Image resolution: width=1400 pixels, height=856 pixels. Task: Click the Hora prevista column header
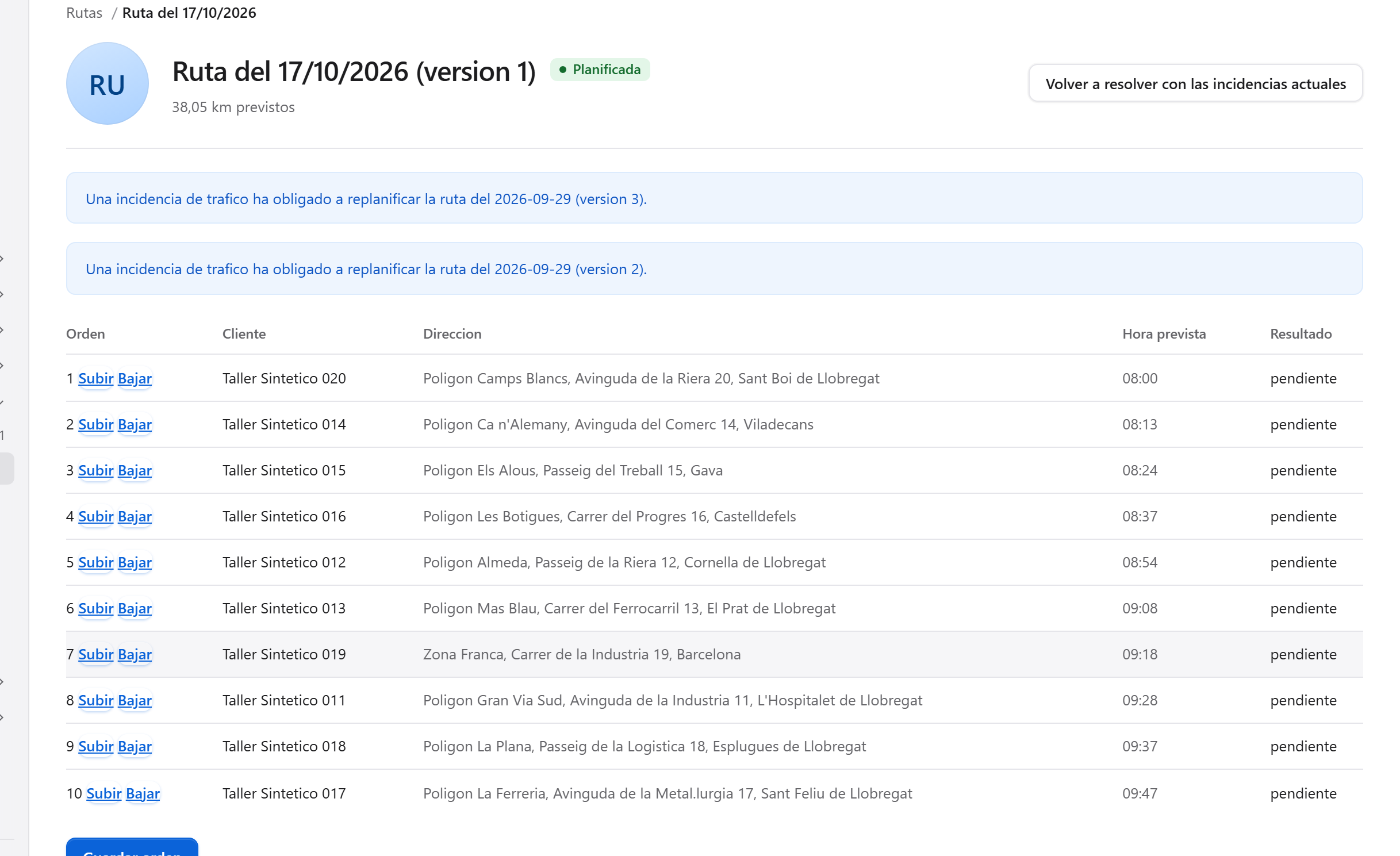1164,334
